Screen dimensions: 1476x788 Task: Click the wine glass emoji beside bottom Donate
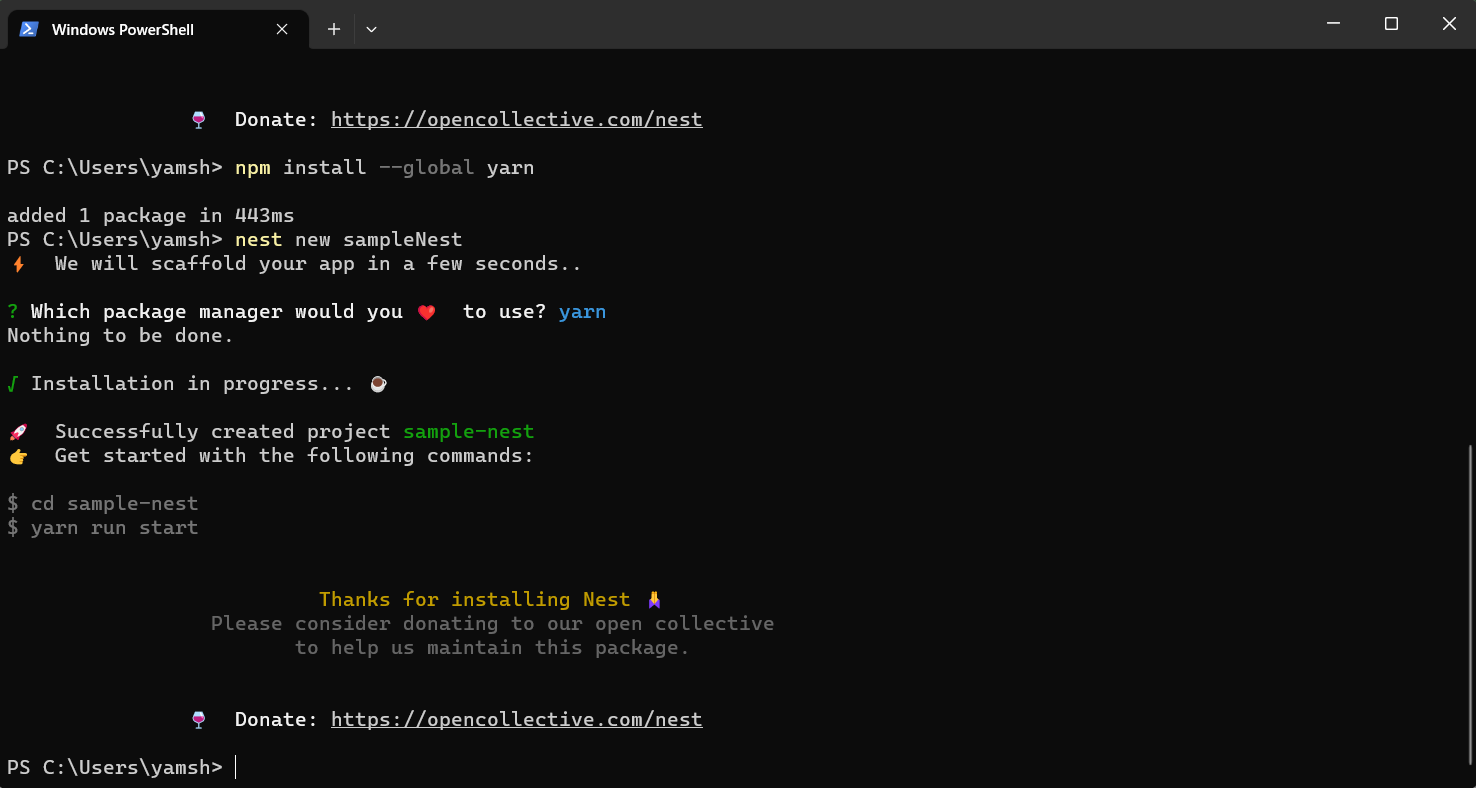(x=198, y=720)
